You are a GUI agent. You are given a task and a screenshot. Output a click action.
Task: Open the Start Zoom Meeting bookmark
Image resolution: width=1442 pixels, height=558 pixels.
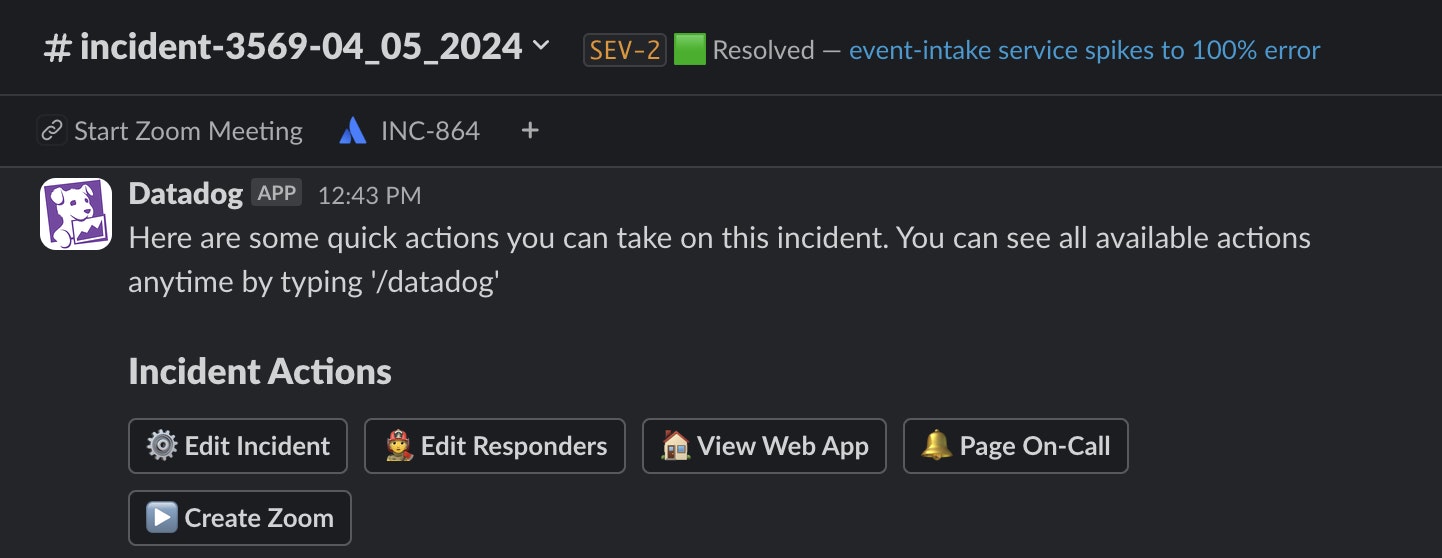tap(188, 131)
